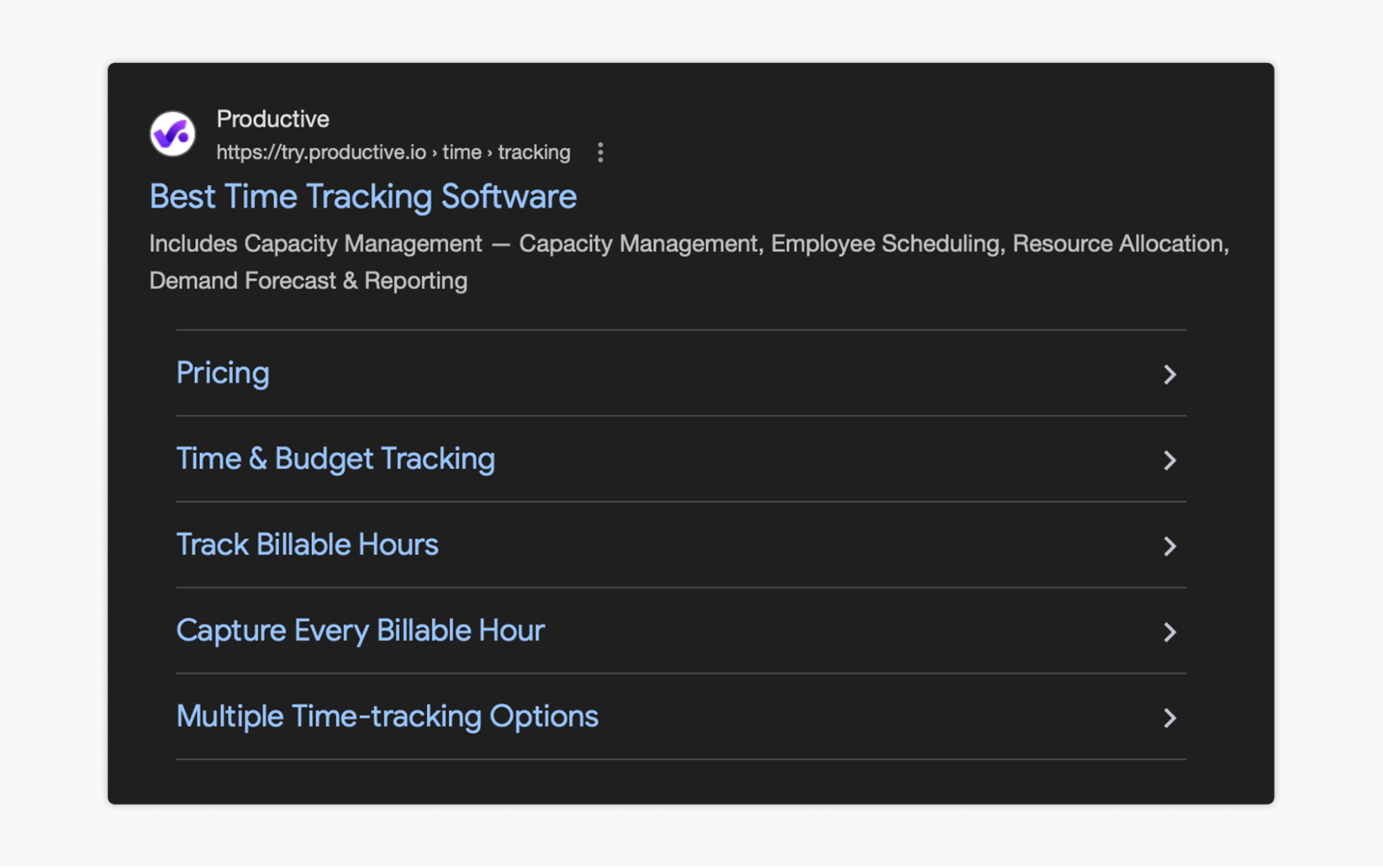Click arrow next to Multiple Time-tracking Options
The image size is (1383, 868).
1169,718
